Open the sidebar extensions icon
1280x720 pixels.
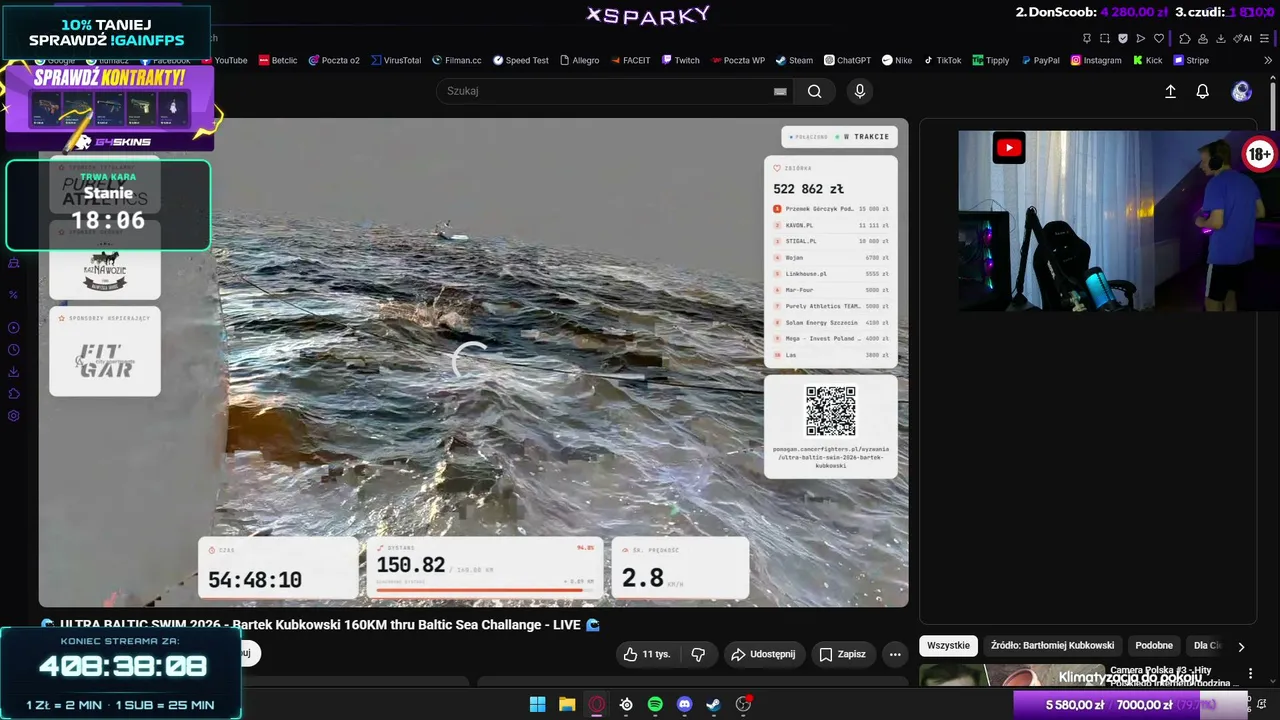(x=14, y=394)
